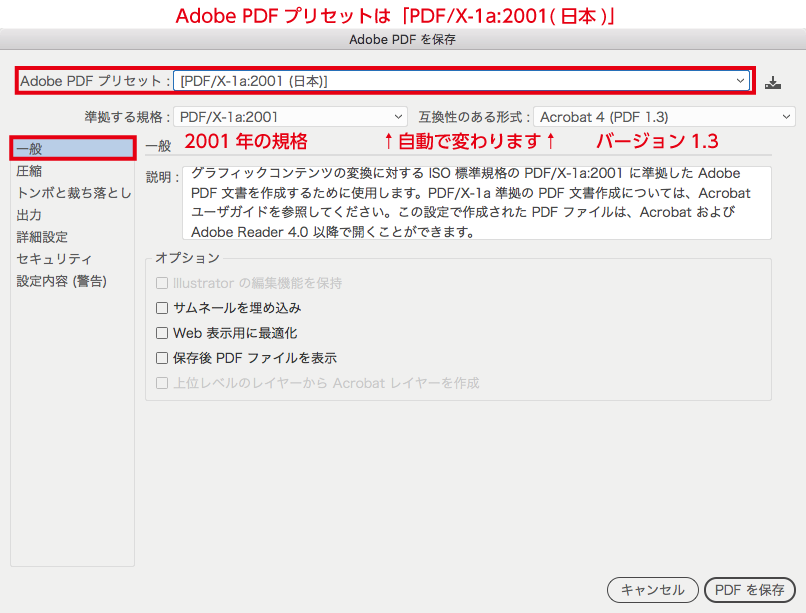Select the 一般 category in the sidebar
Viewport: 806px width, 613px height.
click(x=72, y=148)
